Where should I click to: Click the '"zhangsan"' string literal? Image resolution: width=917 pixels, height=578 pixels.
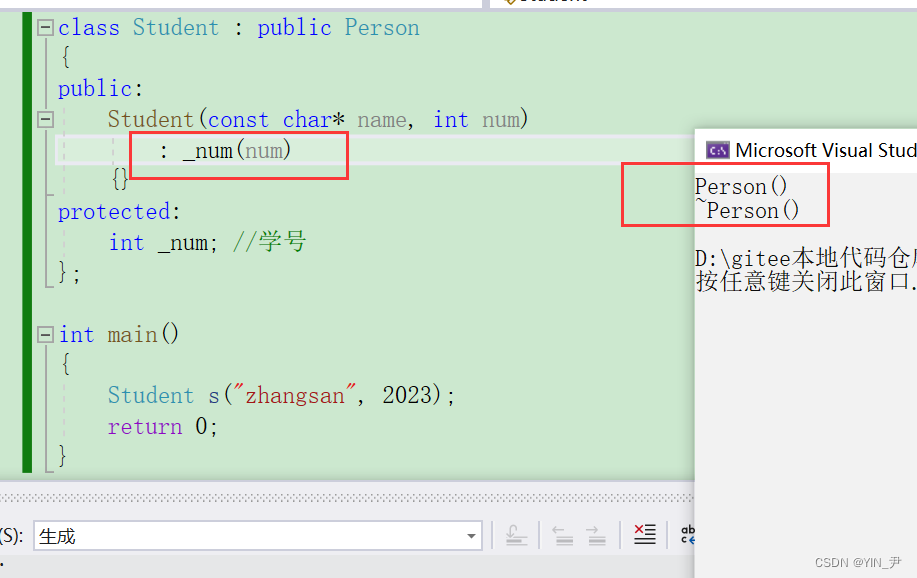[x=294, y=395]
